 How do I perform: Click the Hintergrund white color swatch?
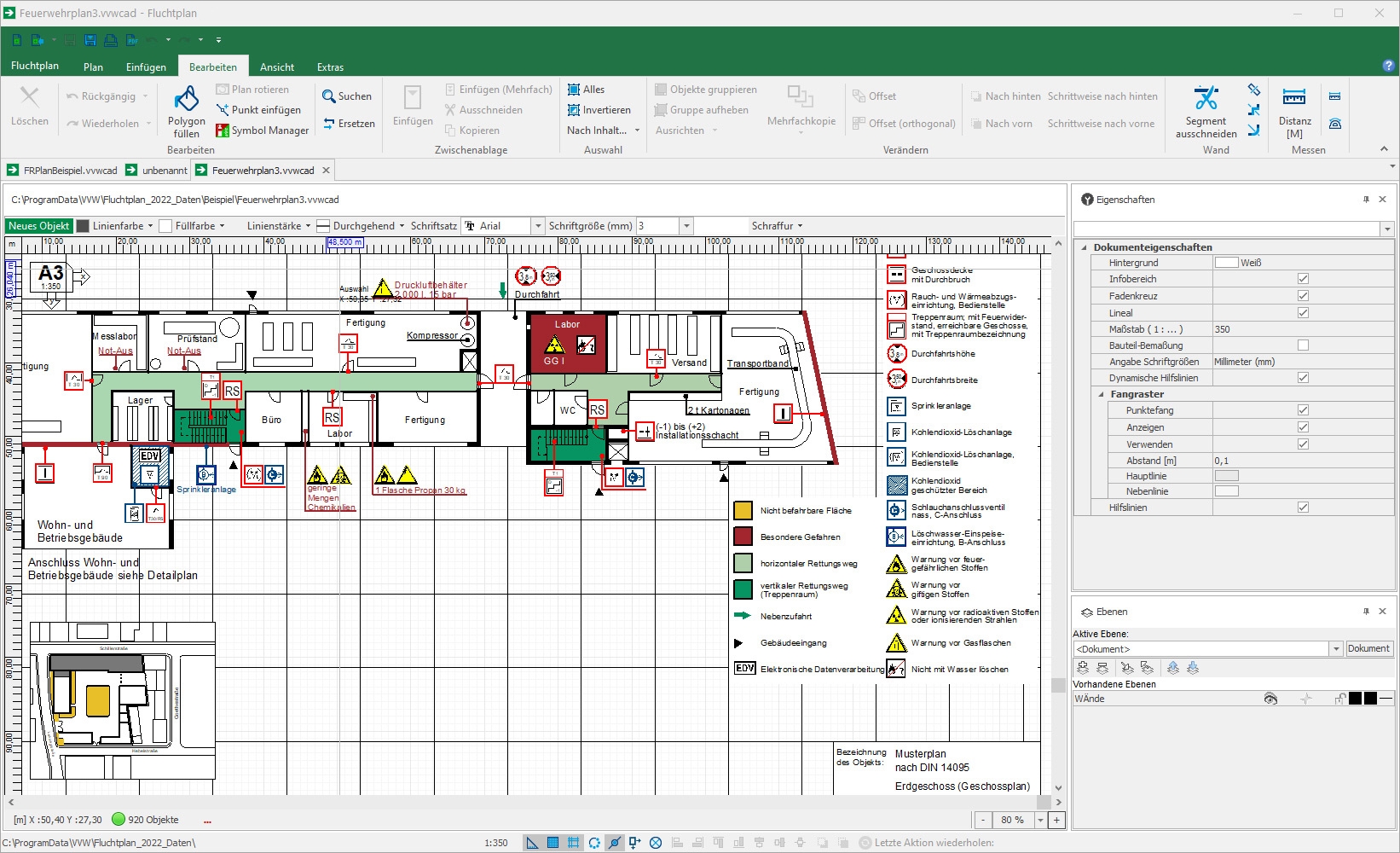[1226, 263]
